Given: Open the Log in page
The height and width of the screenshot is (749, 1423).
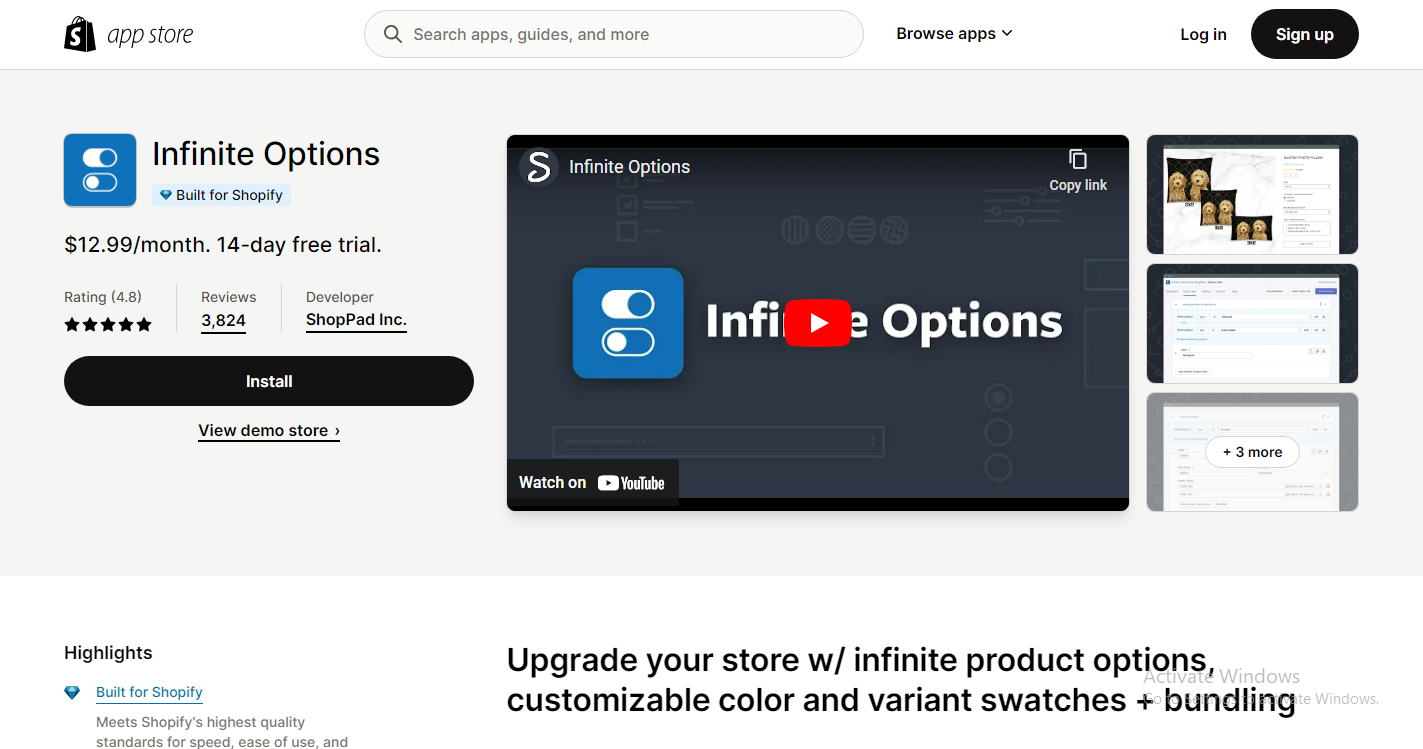Looking at the screenshot, I should click(x=1203, y=34).
